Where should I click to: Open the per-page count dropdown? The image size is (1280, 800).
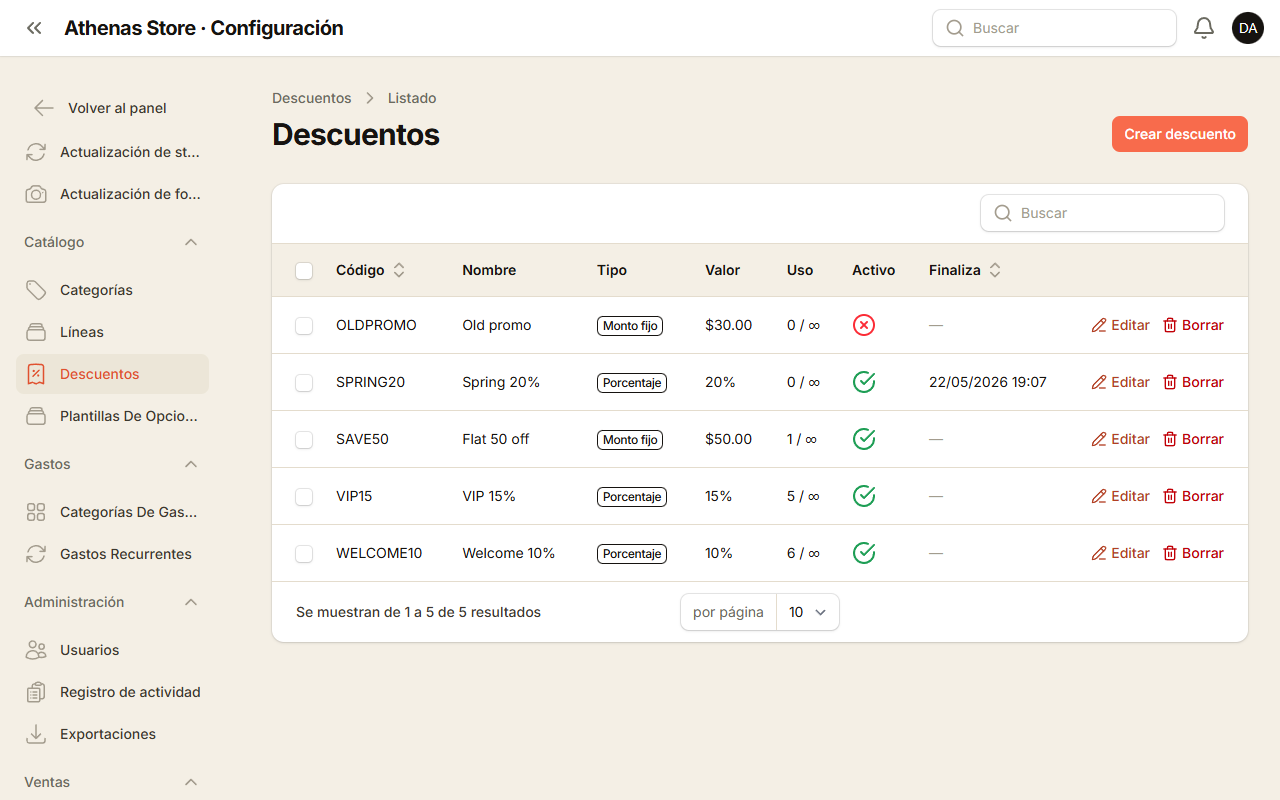(x=808, y=612)
